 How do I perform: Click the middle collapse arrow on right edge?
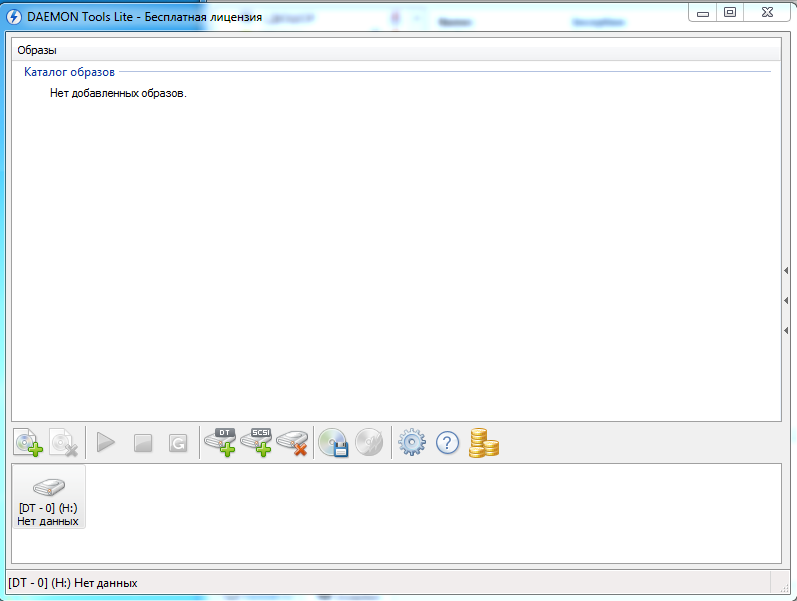(786, 300)
